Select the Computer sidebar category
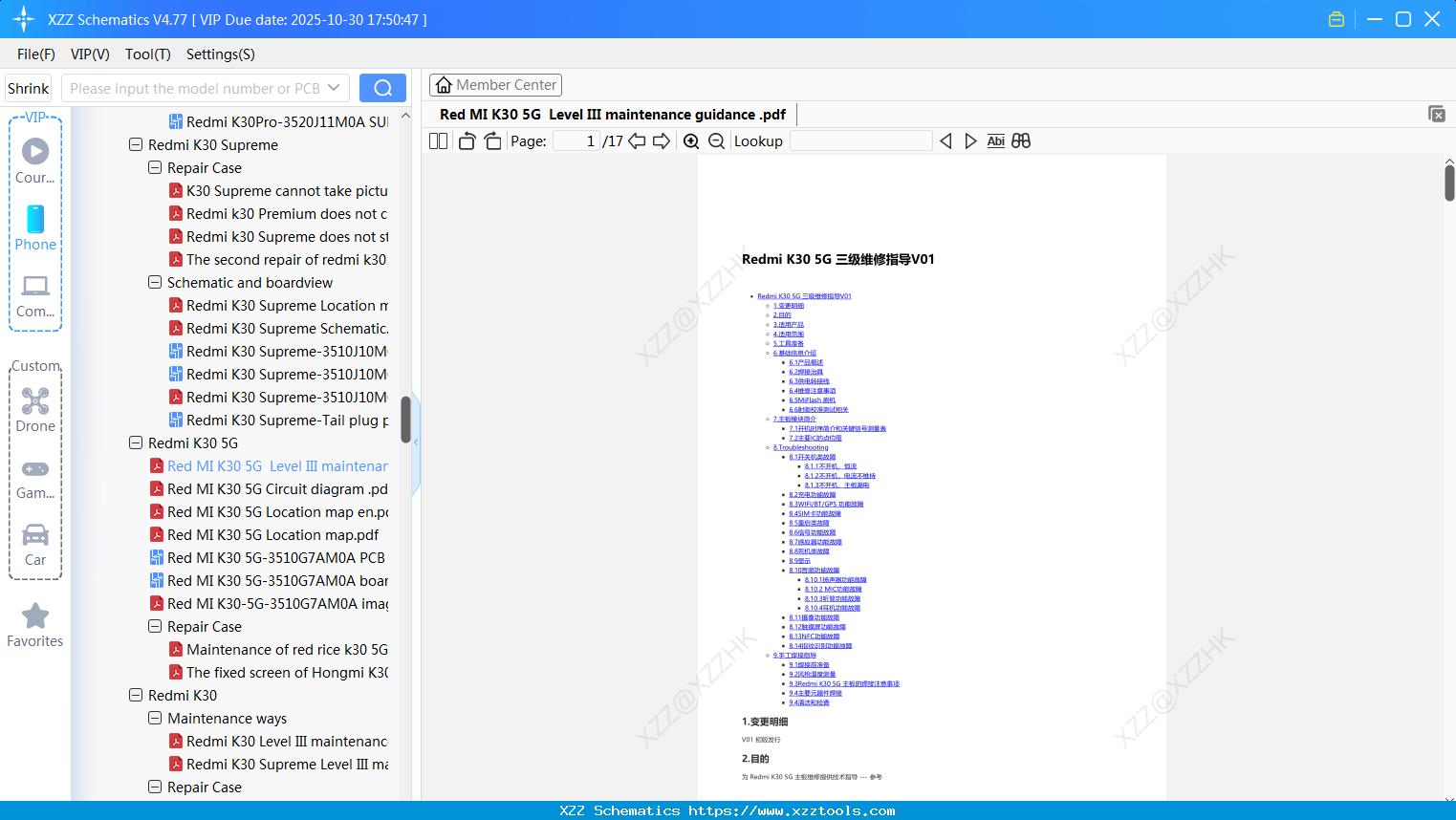 point(35,296)
